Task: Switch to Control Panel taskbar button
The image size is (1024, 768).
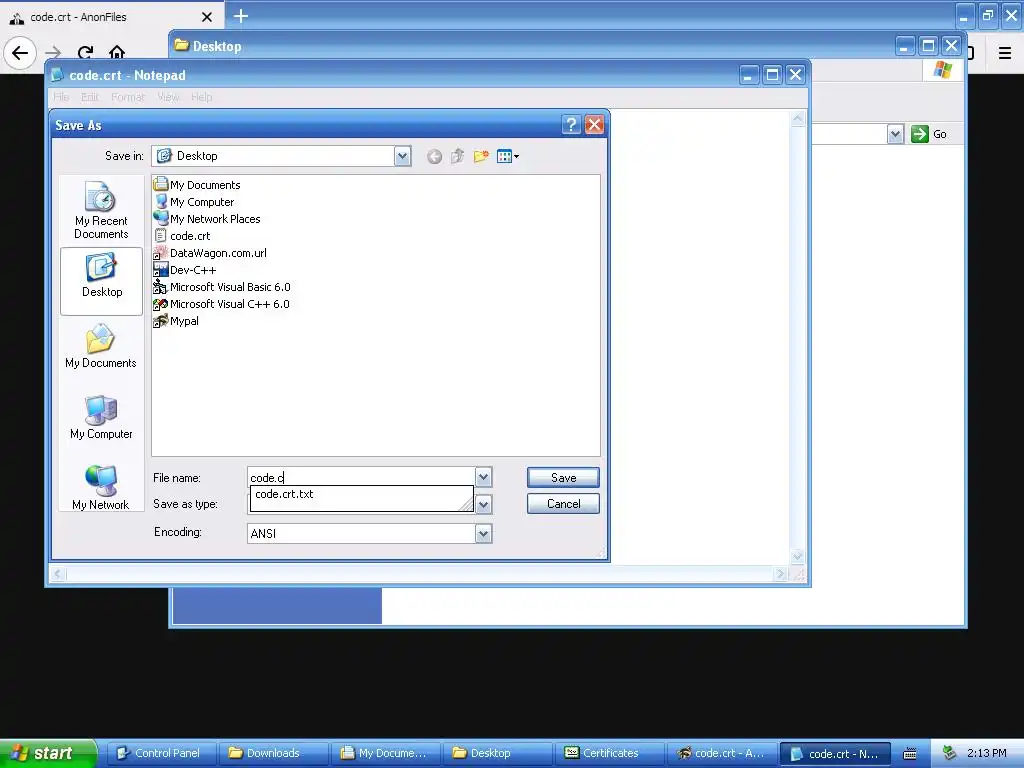Action: (x=161, y=753)
